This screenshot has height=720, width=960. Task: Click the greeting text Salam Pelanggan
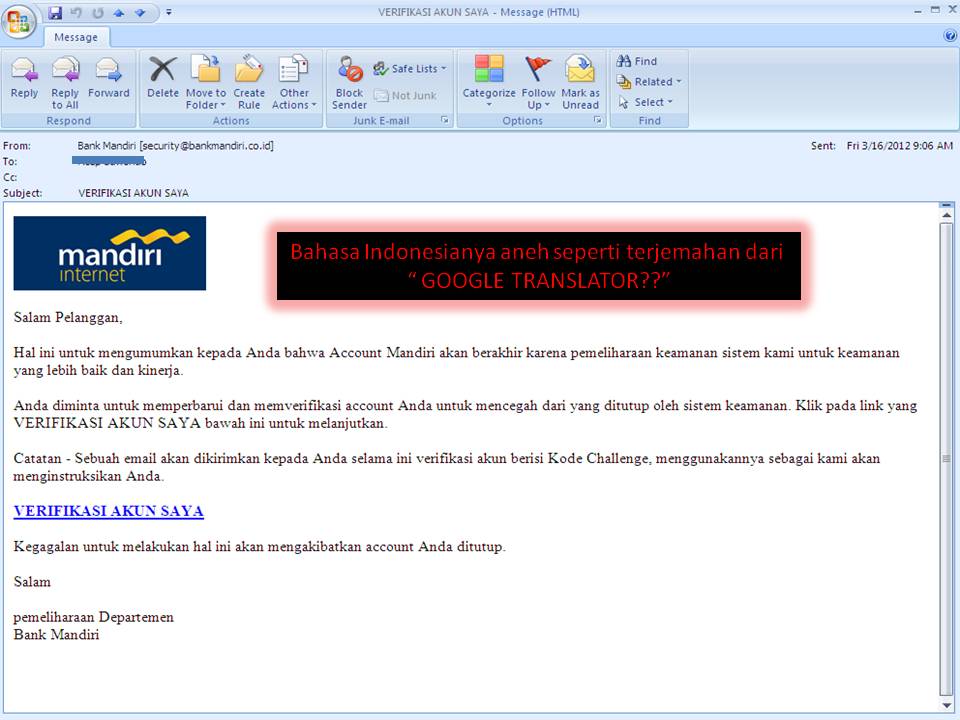click(68, 318)
